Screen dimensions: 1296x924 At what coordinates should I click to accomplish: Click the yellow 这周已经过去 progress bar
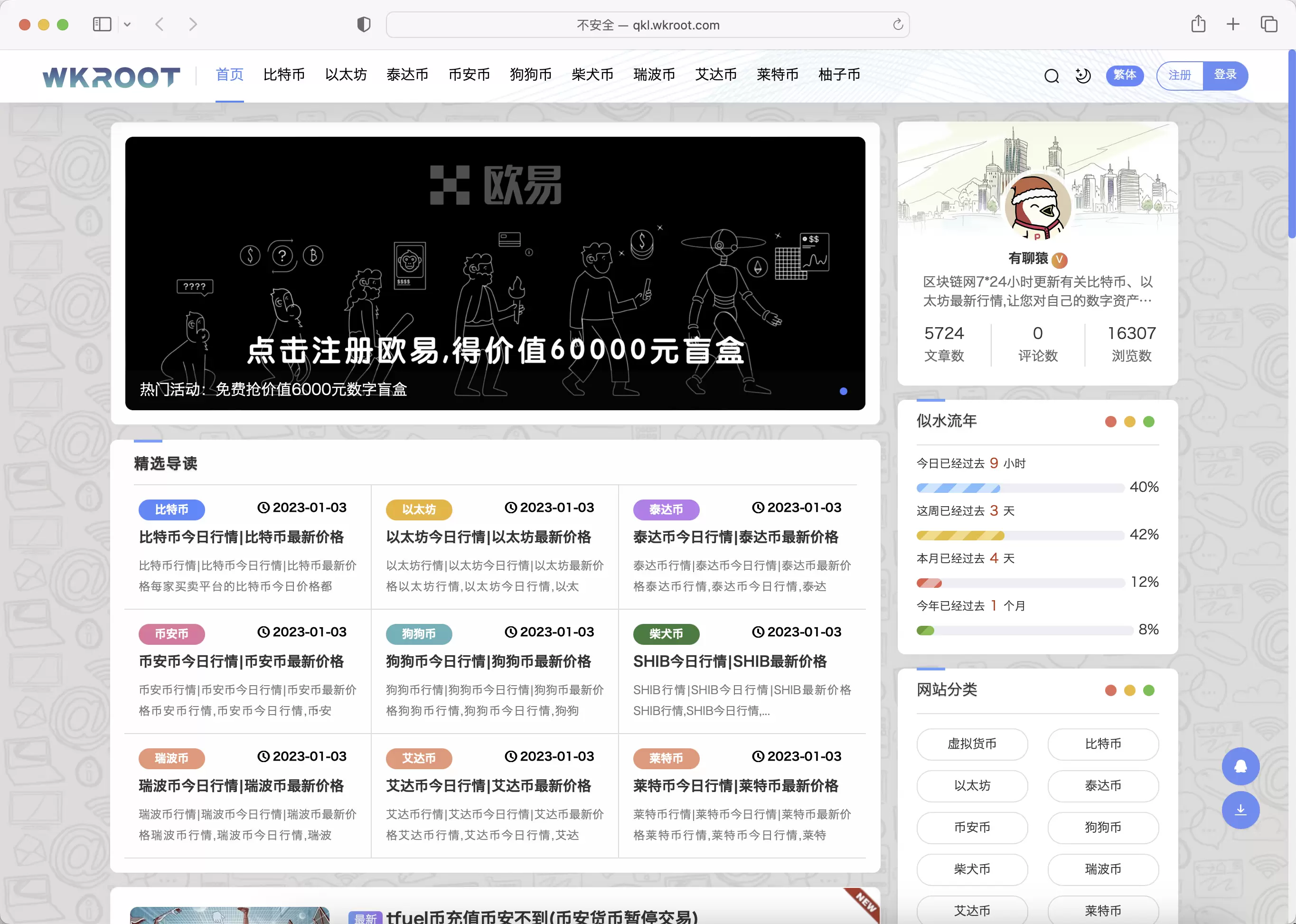[x=1020, y=536]
